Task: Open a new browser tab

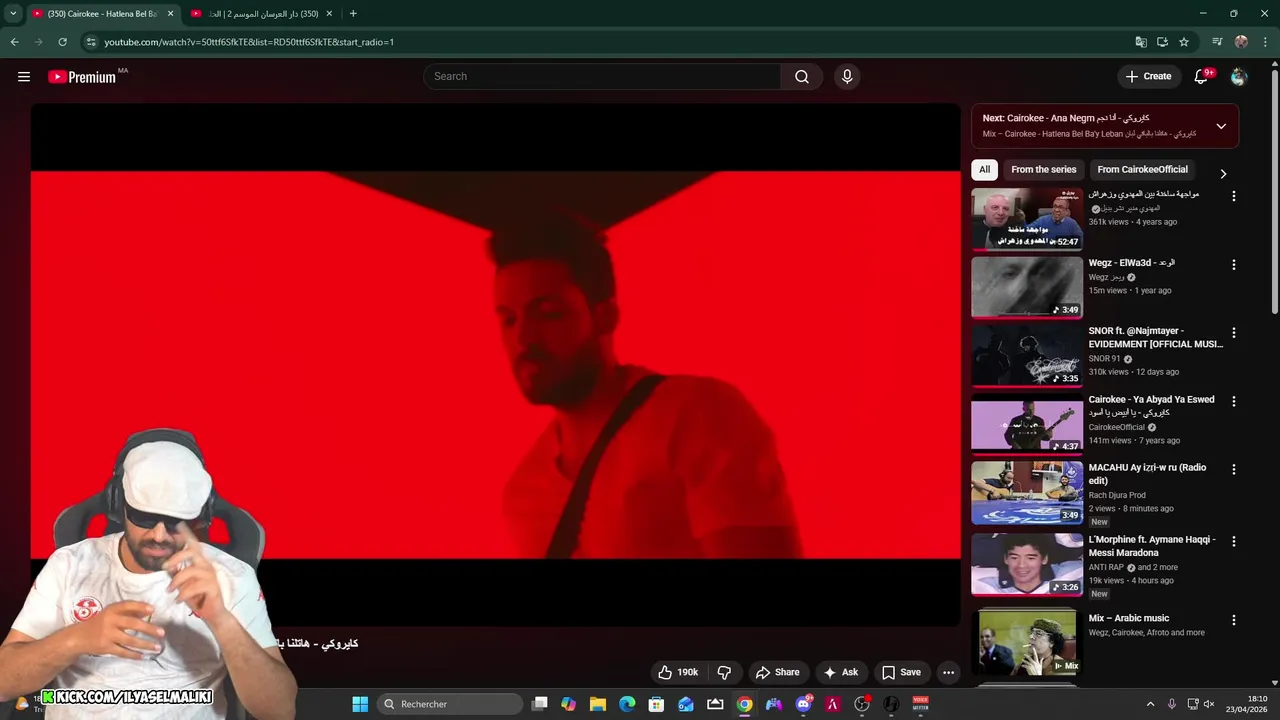Action: coord(353,14)
